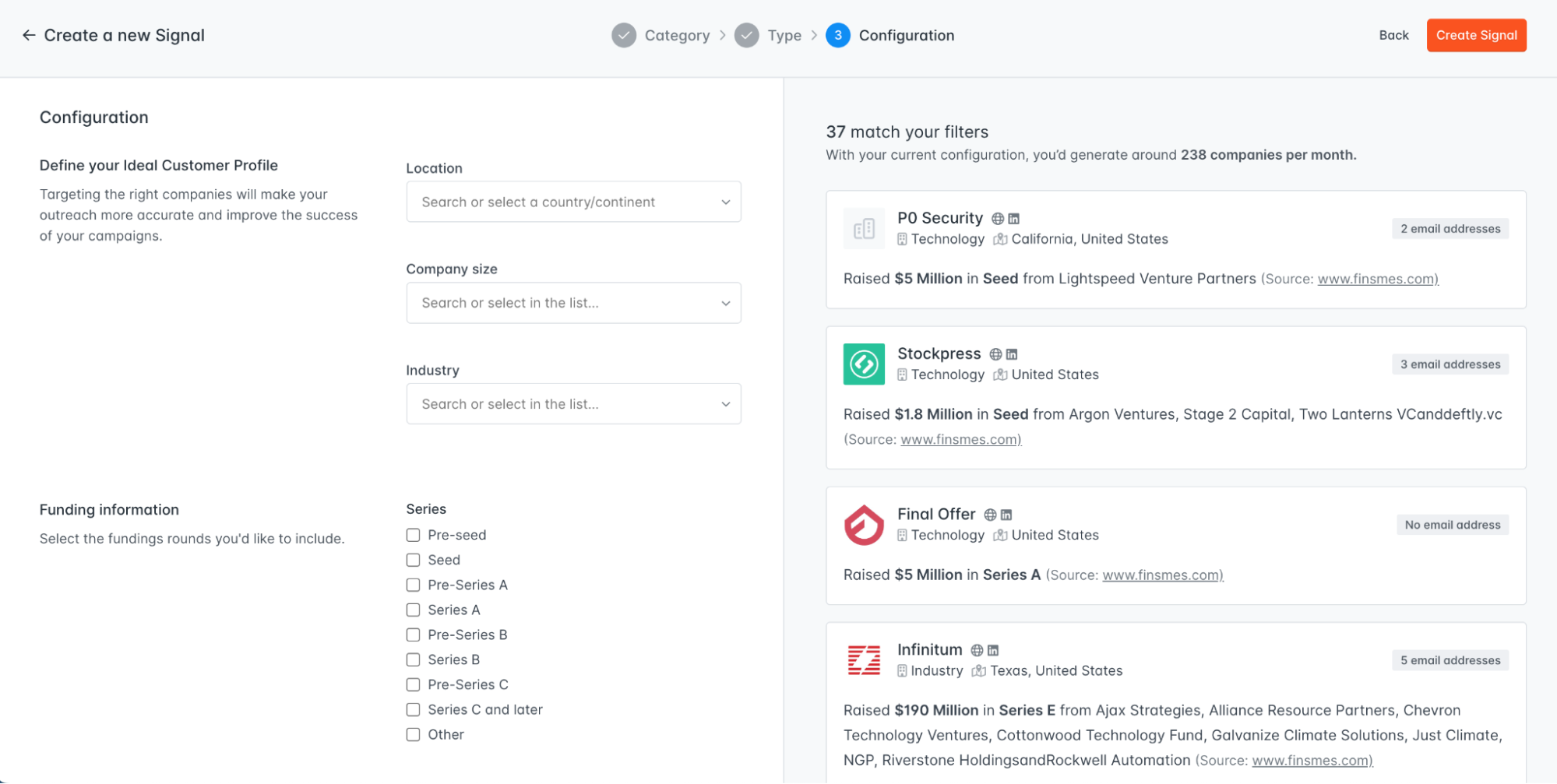Check the Series C and later checkbox
Screen dimensions: 1557x784
point(413,709)
